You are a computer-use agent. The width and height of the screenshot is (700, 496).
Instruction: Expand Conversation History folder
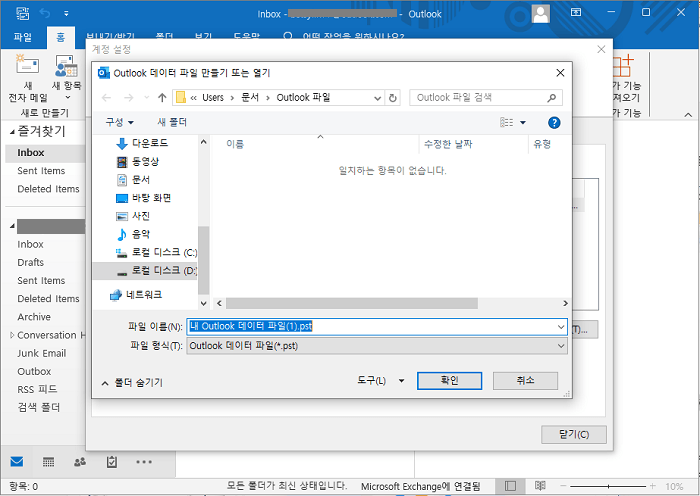(12, 335)
